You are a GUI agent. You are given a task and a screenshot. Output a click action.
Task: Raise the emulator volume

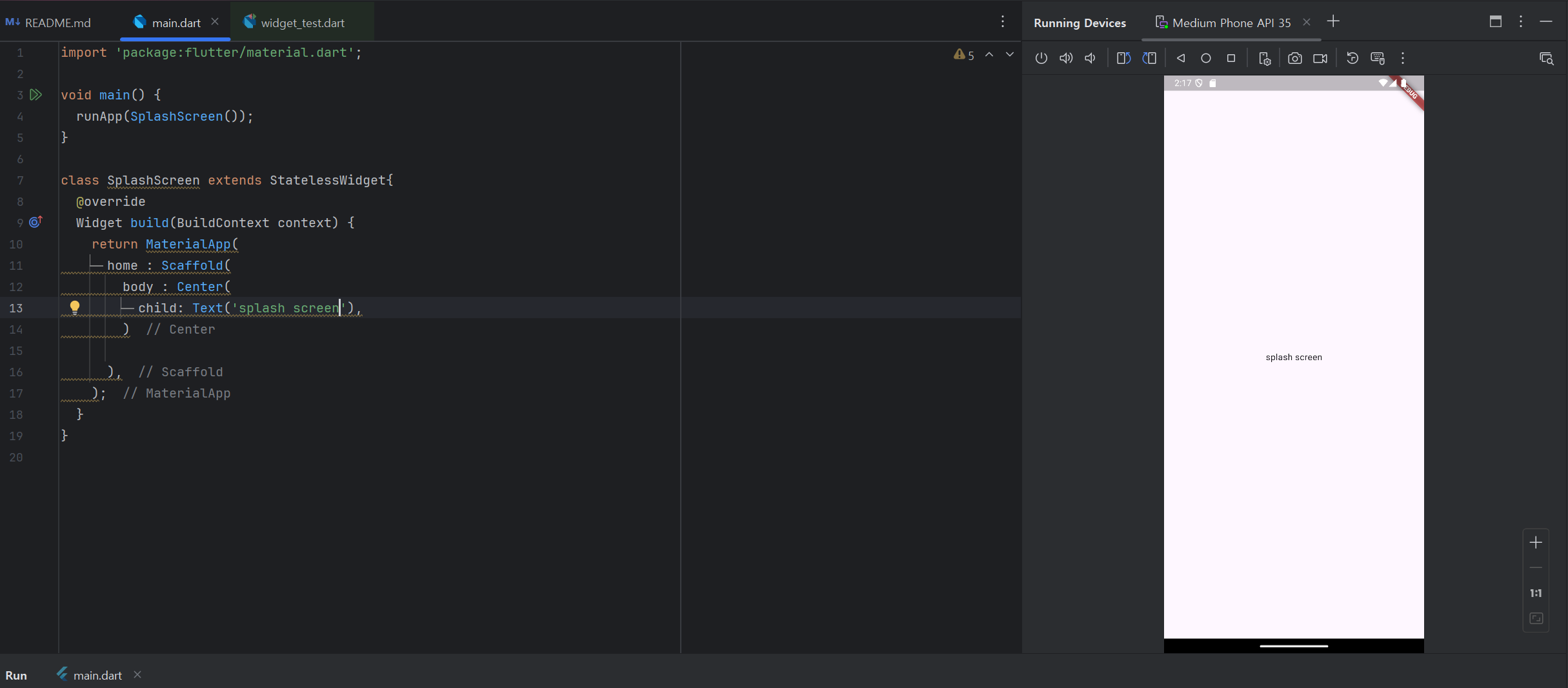coord(1066,58)
